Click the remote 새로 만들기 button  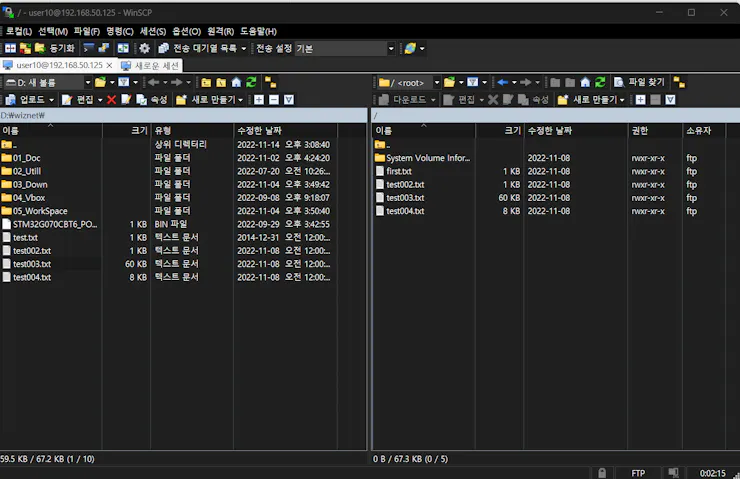[x=587, y=100]
